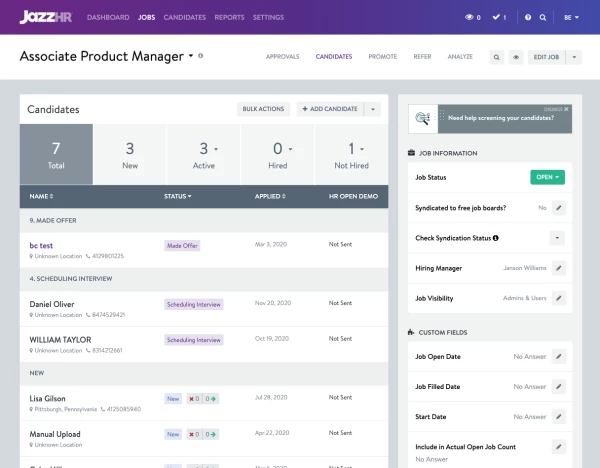Click the checkmark tasks counter in header

tap(499, 18)
